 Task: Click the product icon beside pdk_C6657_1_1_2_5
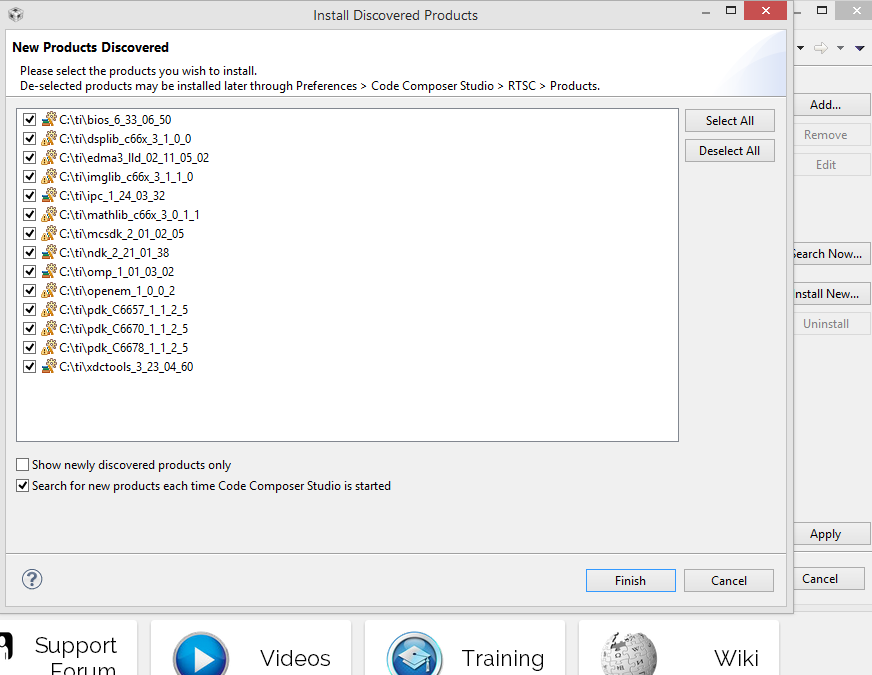click(49, 309)
